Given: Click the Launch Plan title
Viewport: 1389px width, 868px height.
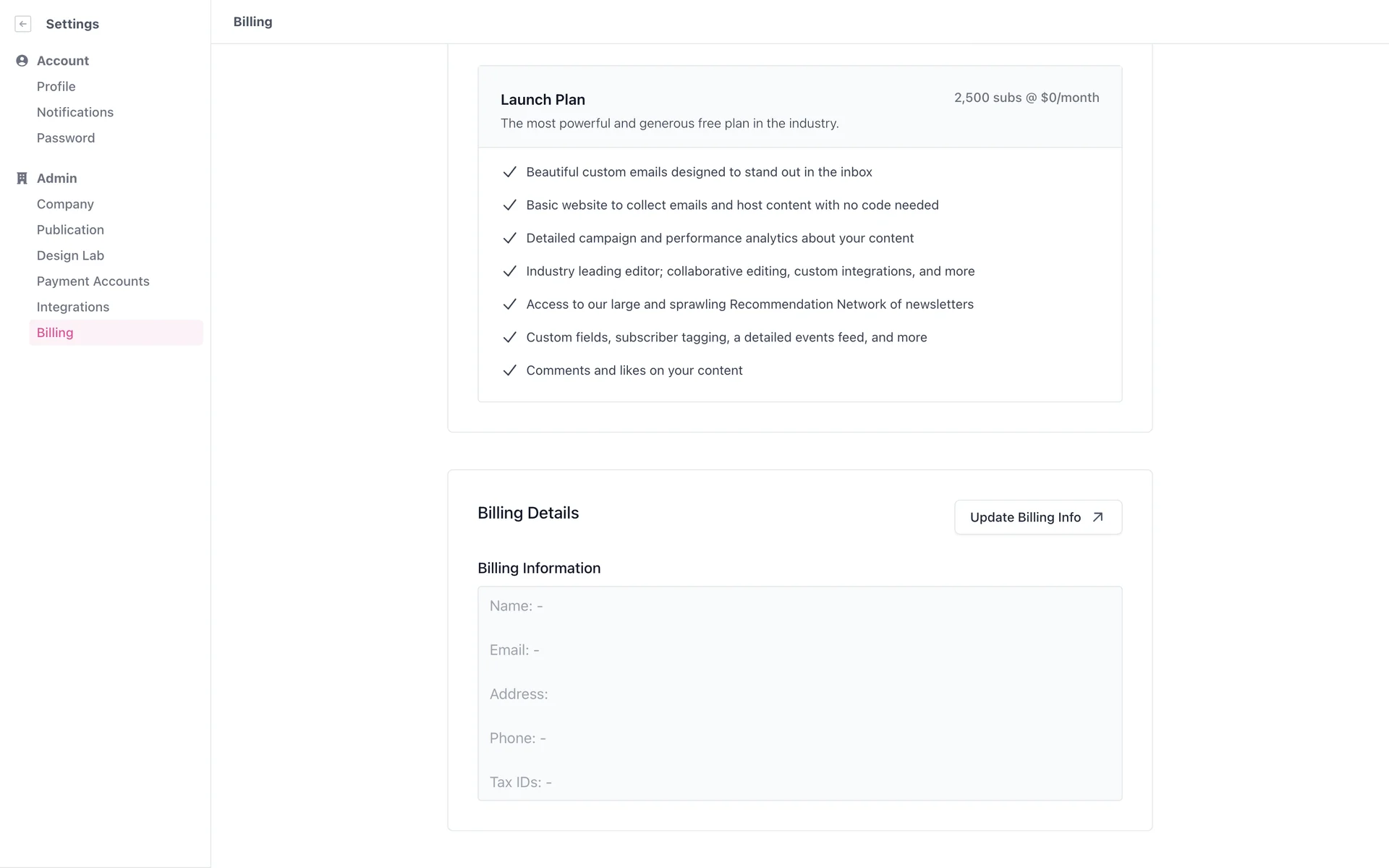Looking at the screenshot, I should tap(543, 100).
